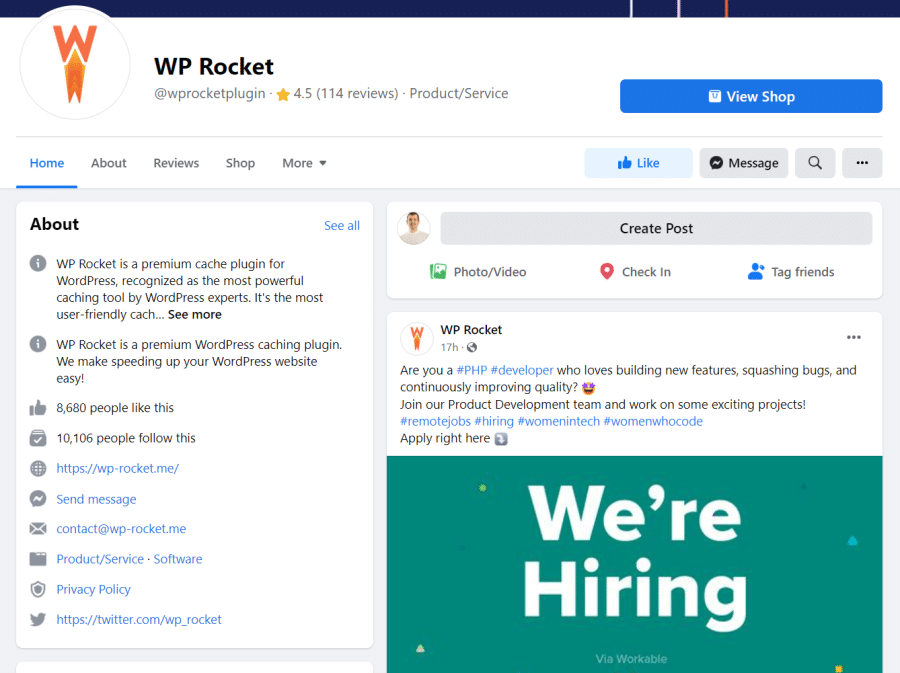Click the page search magnifier icon
This screenshot has width=900, height=673.
coord(814,163)
